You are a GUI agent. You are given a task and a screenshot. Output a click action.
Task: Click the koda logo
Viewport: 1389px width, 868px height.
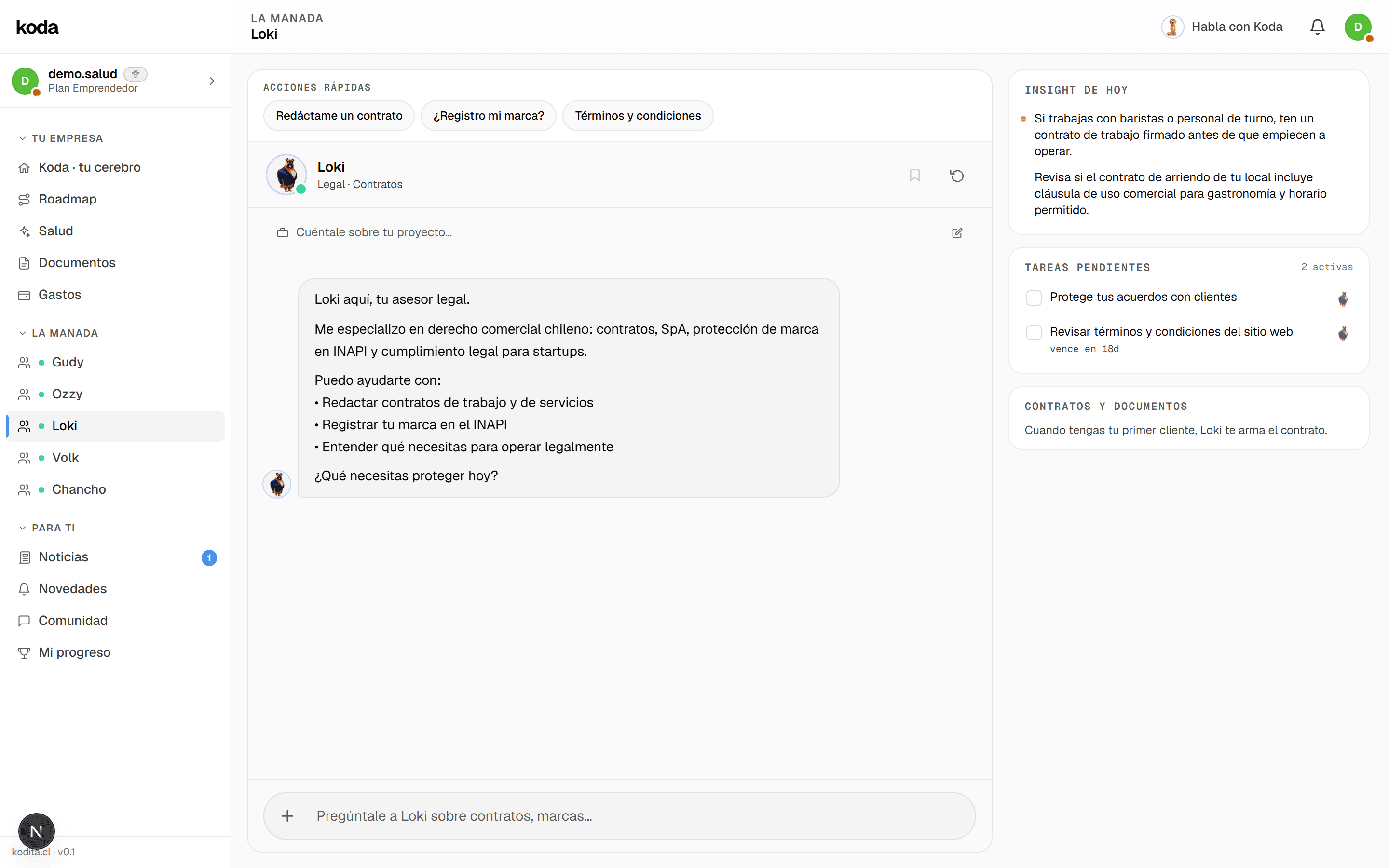[37, 27]
